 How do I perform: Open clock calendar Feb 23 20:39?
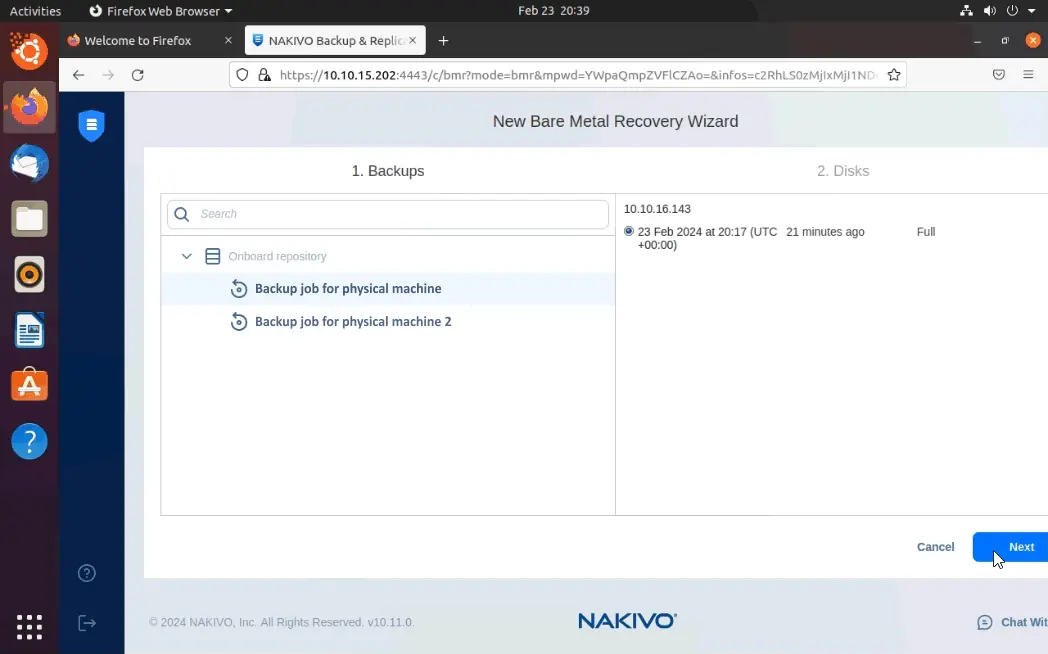(553, 11)
